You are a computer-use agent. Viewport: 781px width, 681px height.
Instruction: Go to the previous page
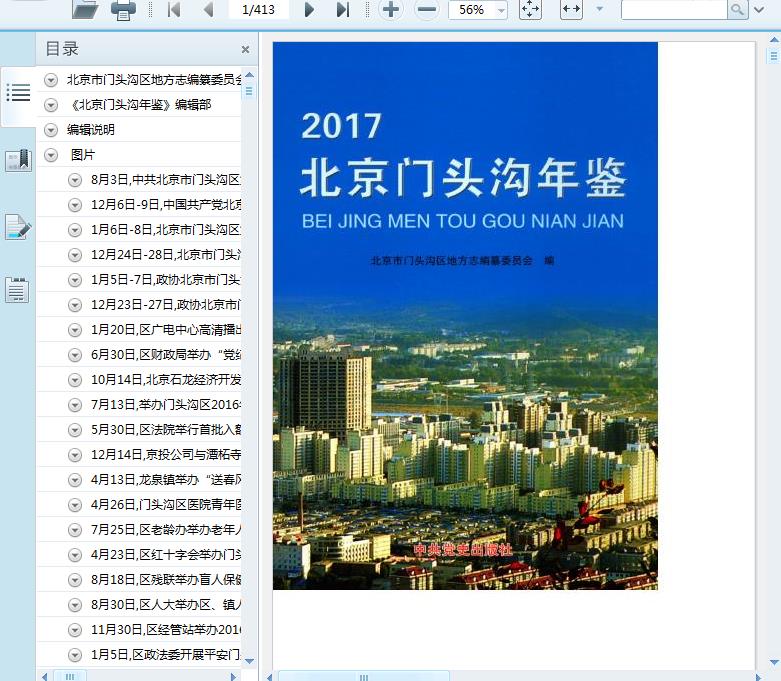(x=208, y=10)
